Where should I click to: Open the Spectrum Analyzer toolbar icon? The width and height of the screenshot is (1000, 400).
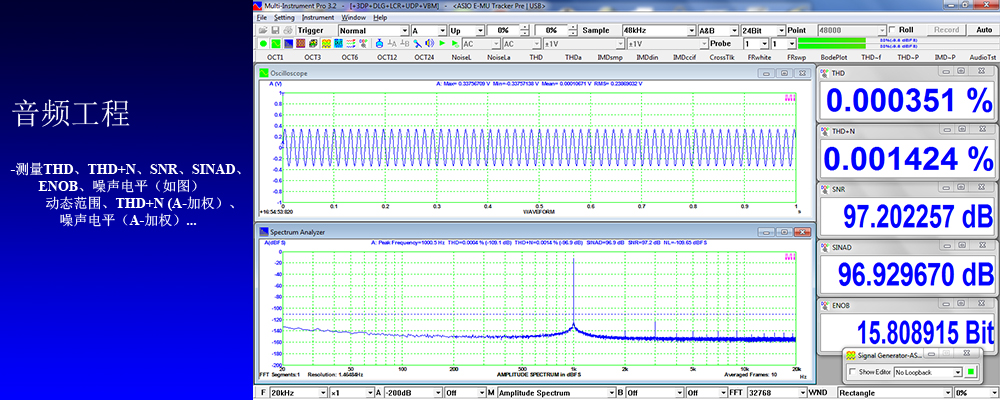tap(288, 43)
